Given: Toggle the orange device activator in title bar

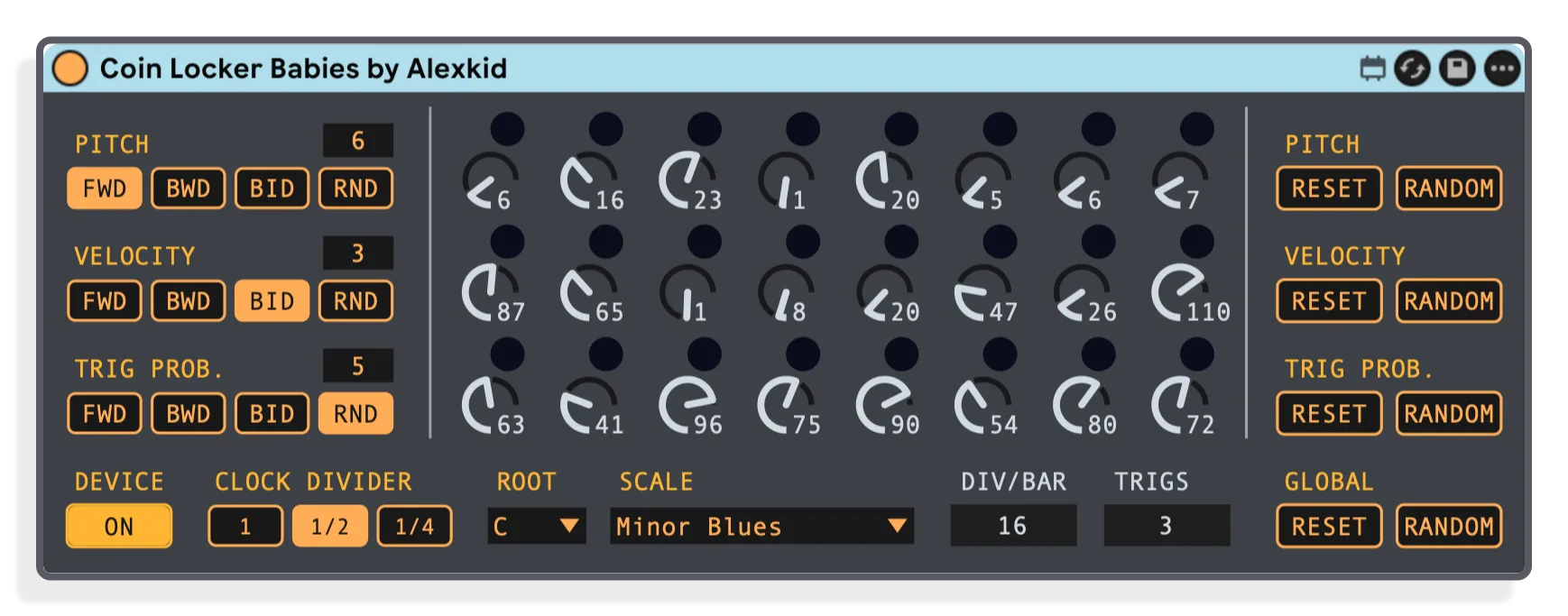Looking at the screenshot, I should point(70,69).
